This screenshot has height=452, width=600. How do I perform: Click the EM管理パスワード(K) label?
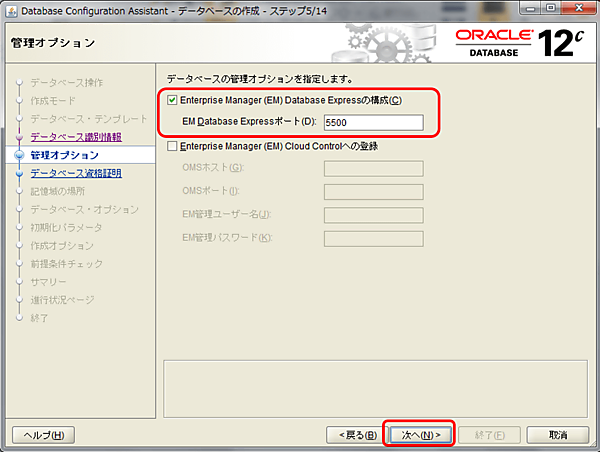point(227,238)
